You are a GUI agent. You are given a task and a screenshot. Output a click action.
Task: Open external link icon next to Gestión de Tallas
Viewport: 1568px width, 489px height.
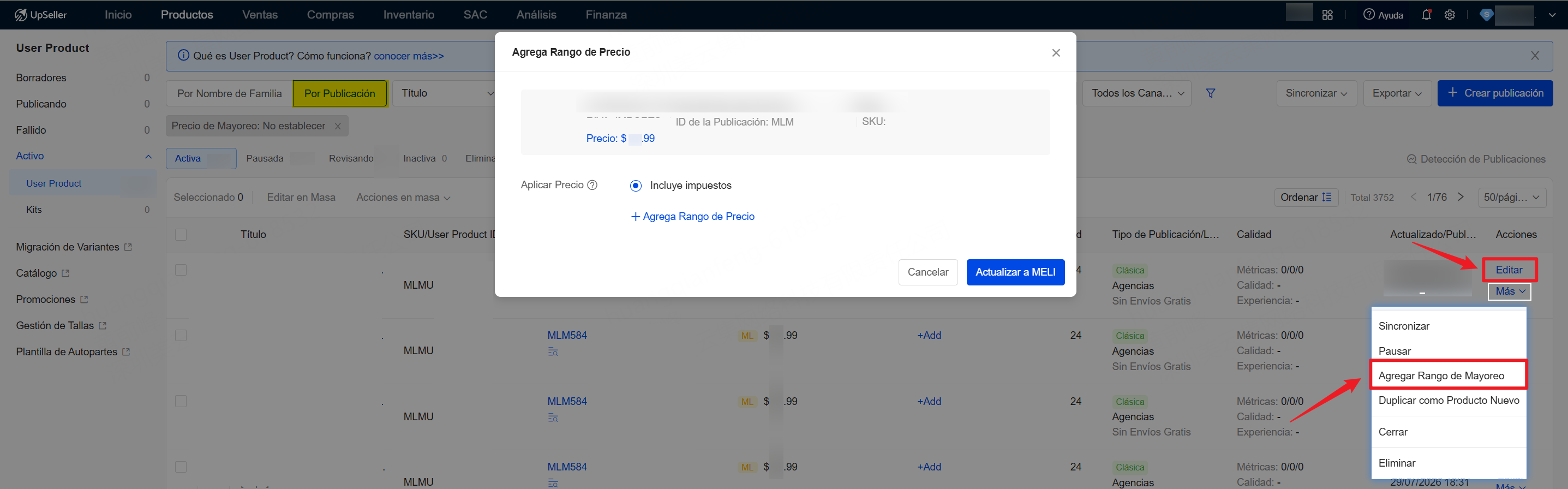[103, 326]
